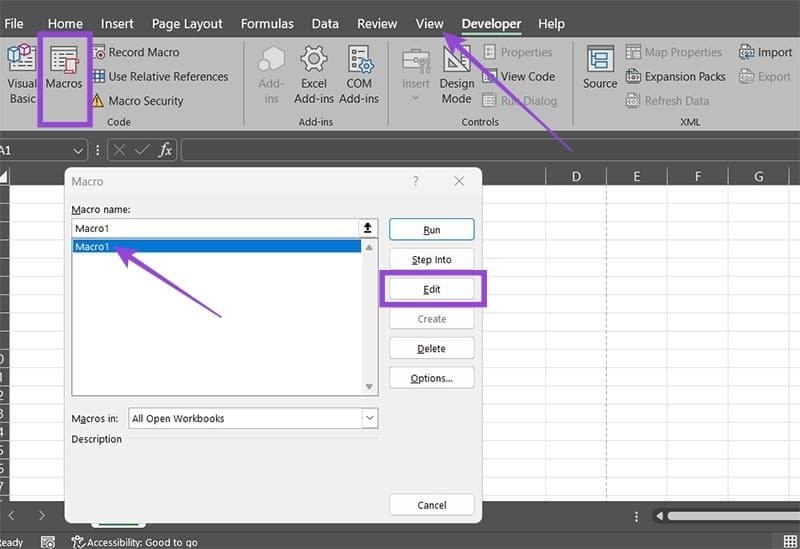The width and height of the screenshot is (800, 549).
Task: Click the Macros icon in ribbon
Action: 64,73
